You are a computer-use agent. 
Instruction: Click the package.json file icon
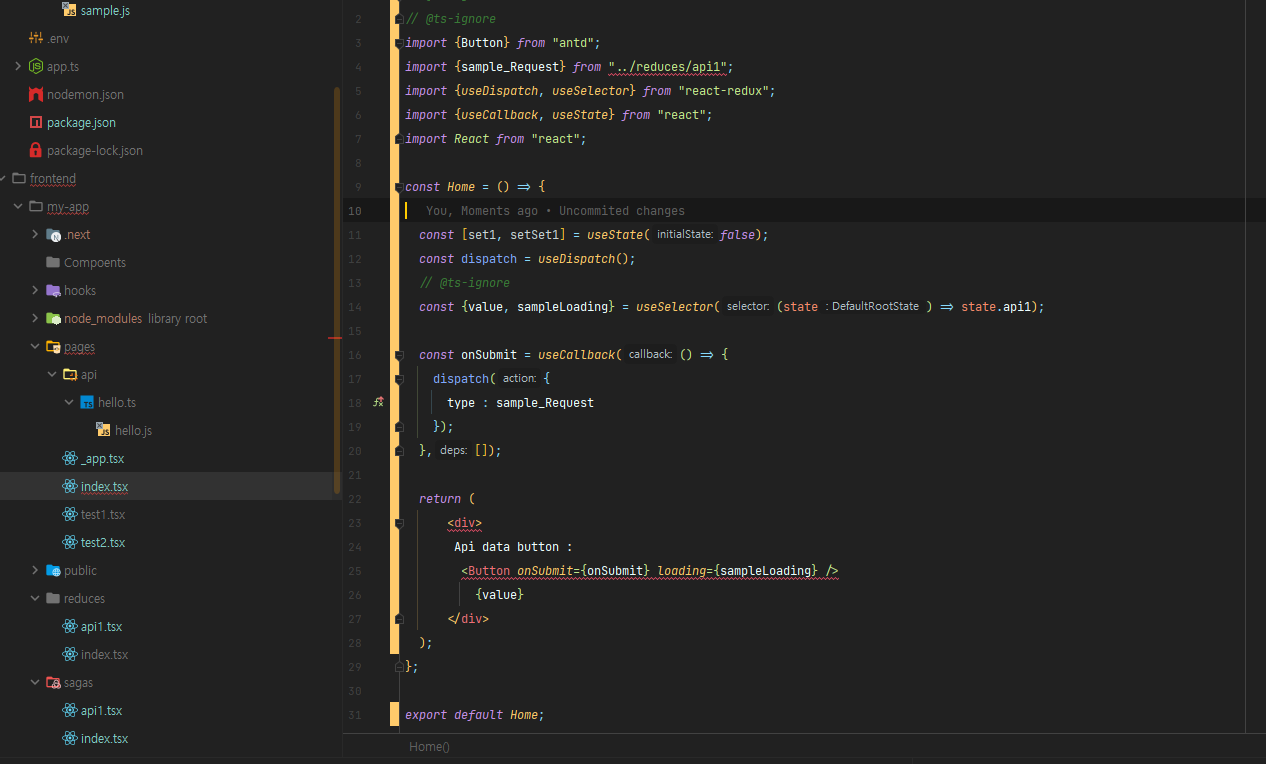pyautogui.click(x=36, y=122)
